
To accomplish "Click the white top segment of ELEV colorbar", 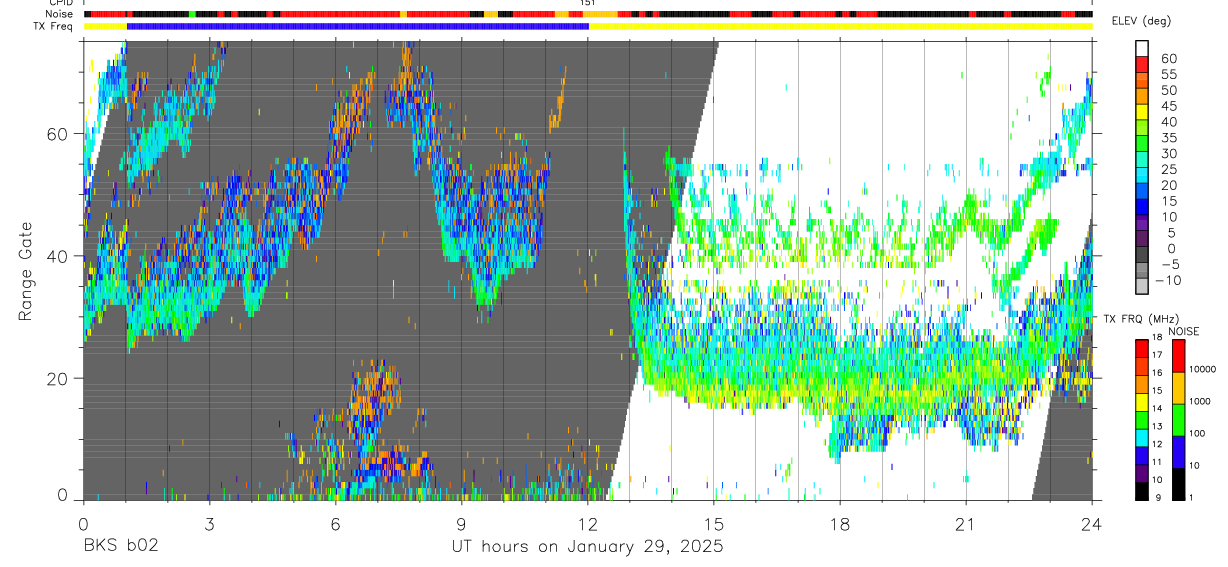I will 1142,49.
